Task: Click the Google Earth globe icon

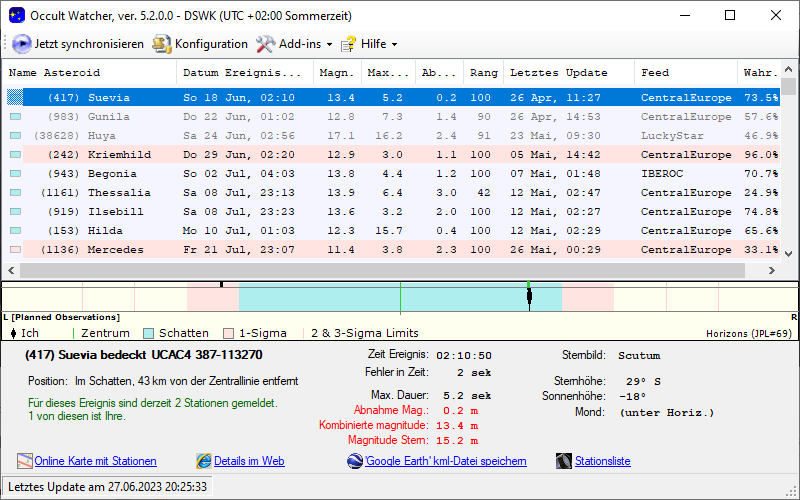Action: click(355, 461)
